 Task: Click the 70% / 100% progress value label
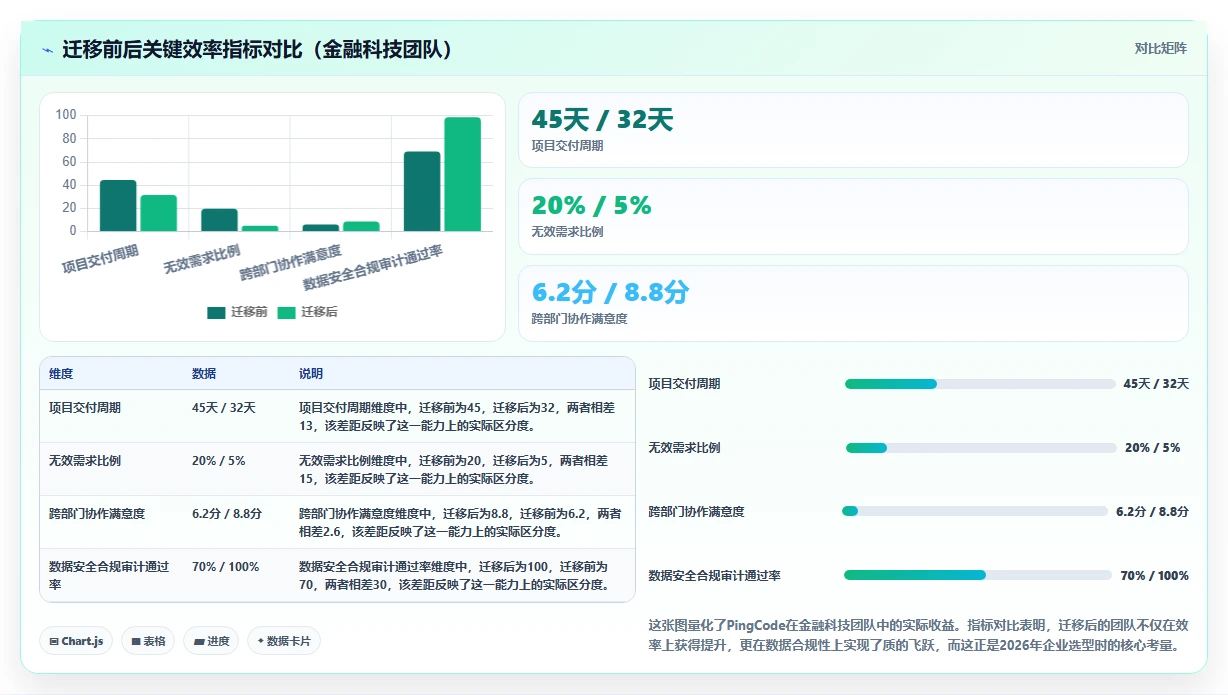click(1154, 576)
